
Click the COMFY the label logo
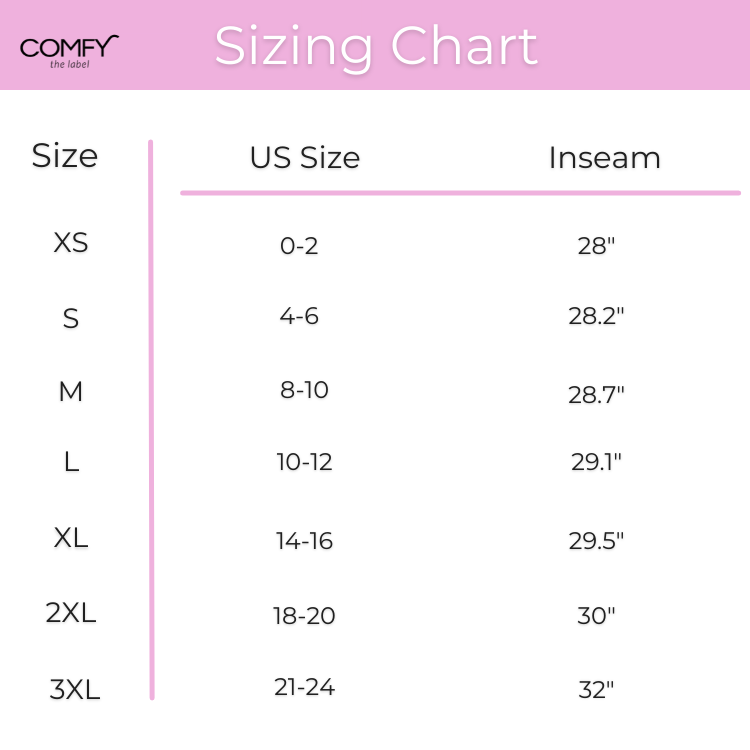[69, 51]
